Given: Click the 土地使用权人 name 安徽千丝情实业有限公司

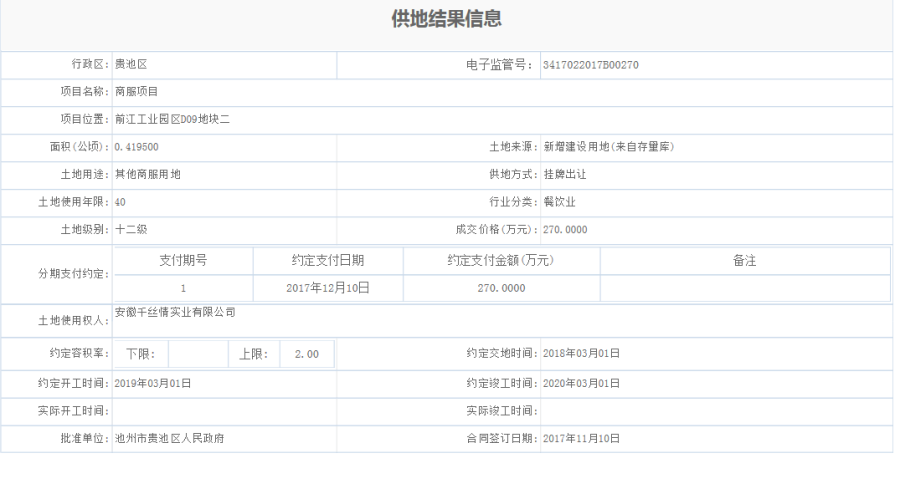Looking at the screenshot, I should (175, 313).
